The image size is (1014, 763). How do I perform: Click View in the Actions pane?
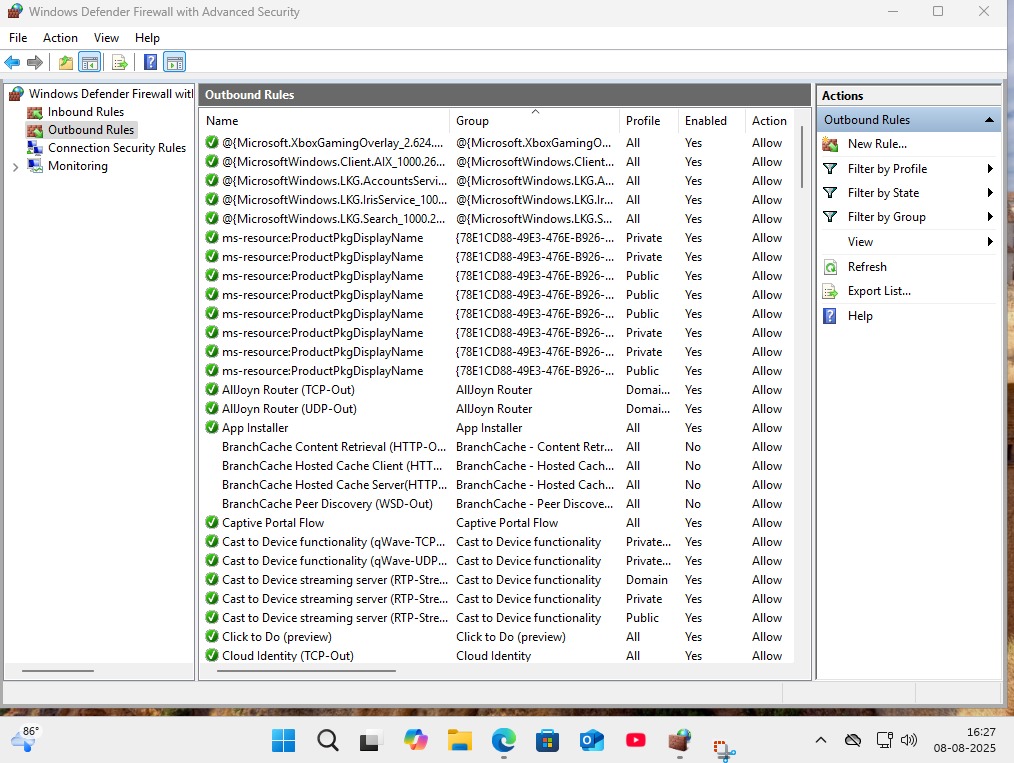[860, 242]
